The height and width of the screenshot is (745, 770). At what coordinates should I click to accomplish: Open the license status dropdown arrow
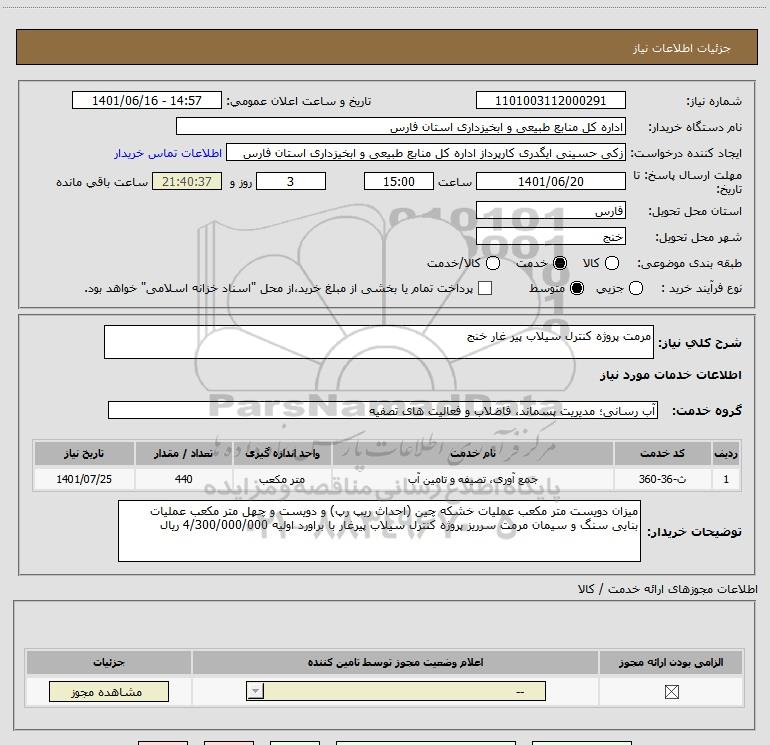255,691
